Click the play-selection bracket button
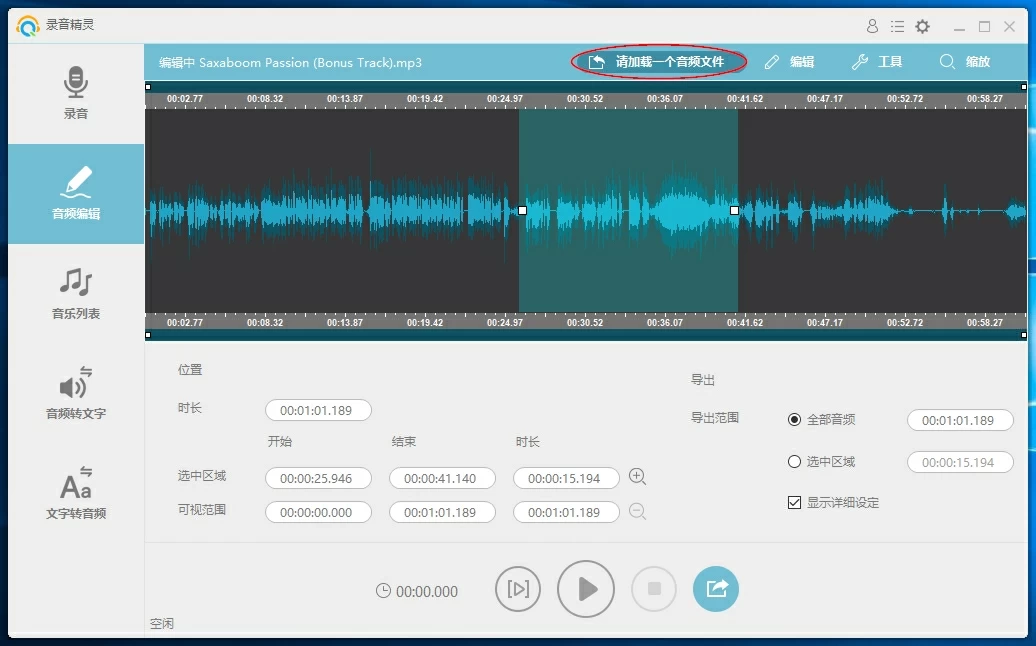Screen dimensions: 1036x646 tap(518, 590)
